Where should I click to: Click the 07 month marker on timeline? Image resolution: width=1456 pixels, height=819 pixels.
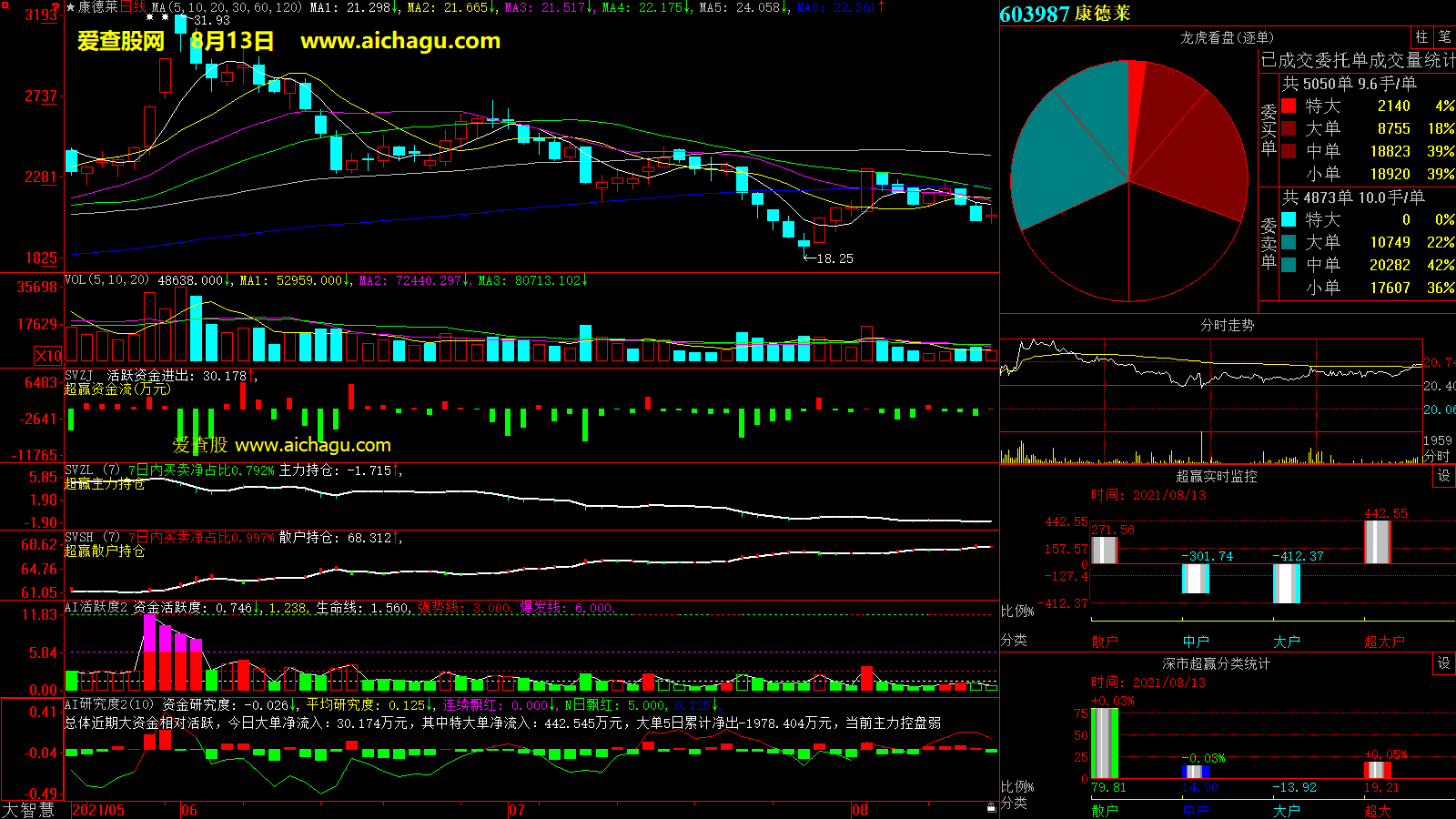click(x=516, y=810)
